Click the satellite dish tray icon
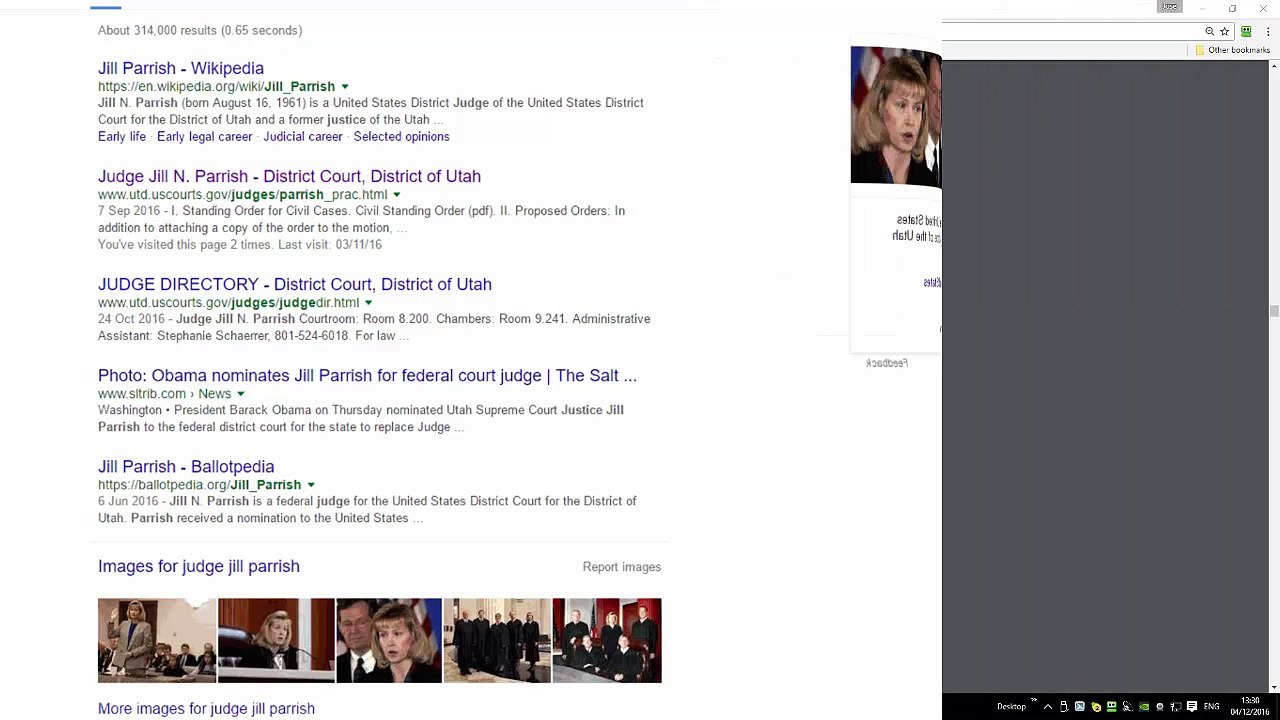This screenshot has height=720, width=1280. coord(1128,706)
